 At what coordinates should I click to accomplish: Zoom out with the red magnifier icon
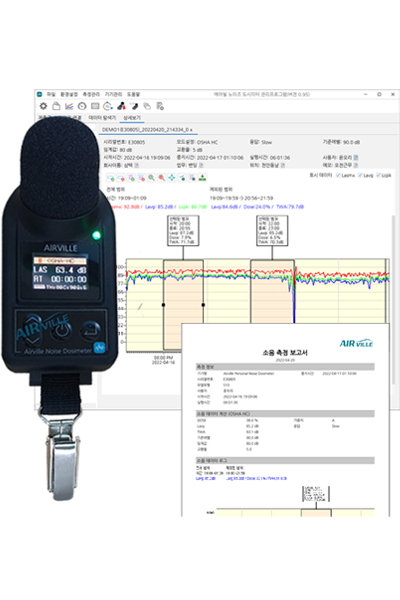click(x=162, y=178)
